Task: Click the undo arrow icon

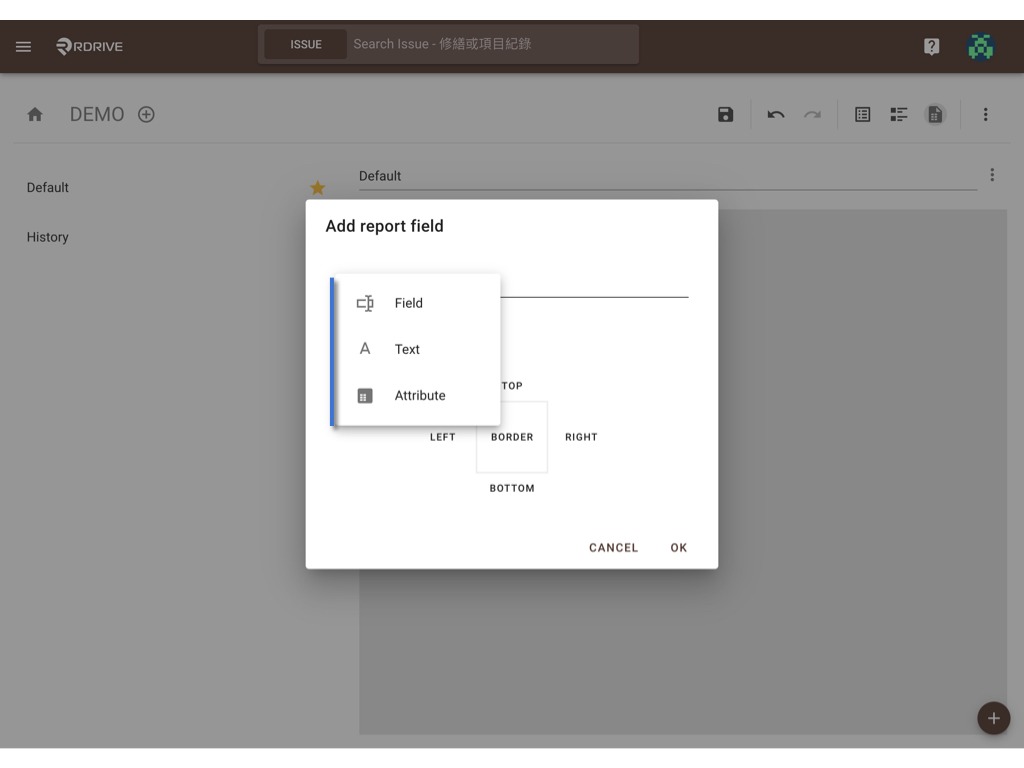Action: pos(776,115)
